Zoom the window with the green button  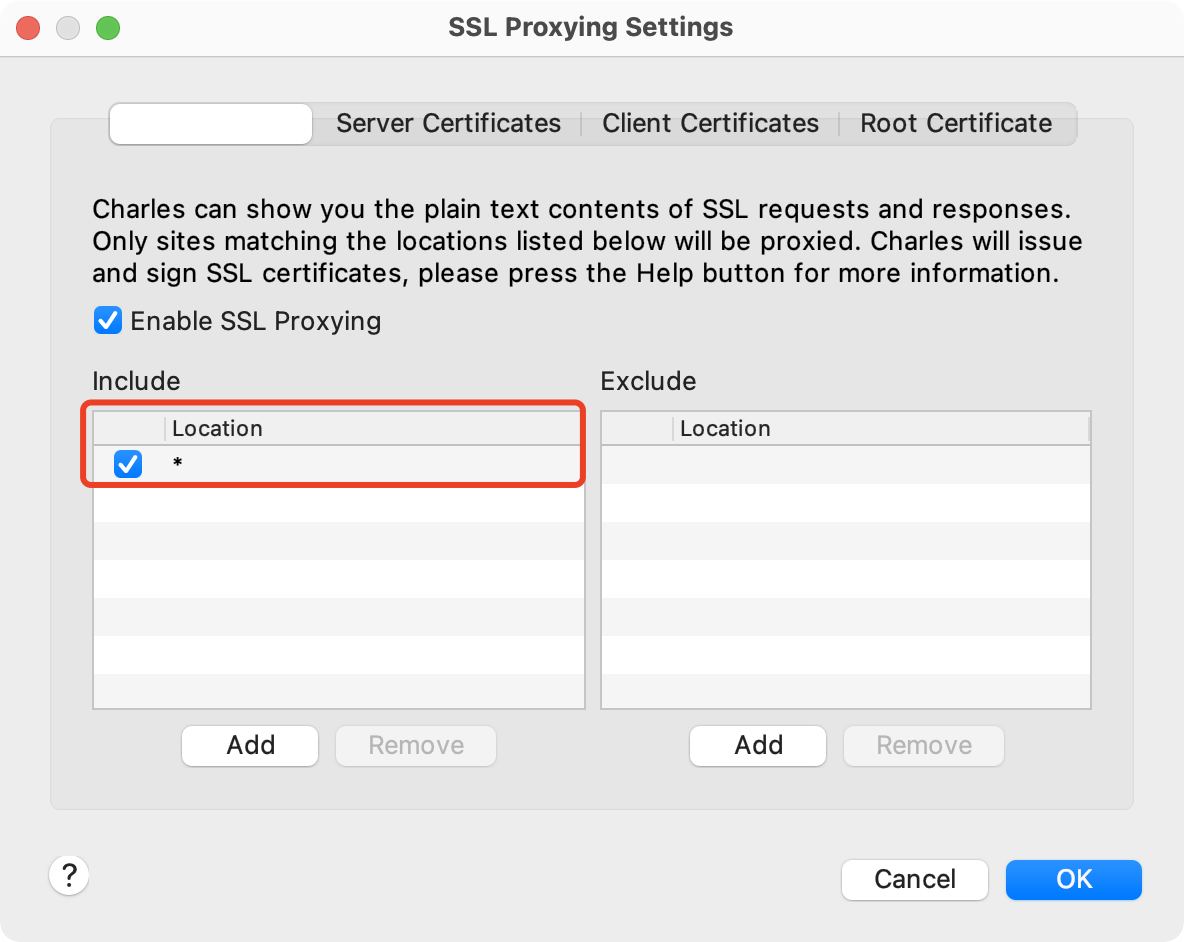coord(108,28)
